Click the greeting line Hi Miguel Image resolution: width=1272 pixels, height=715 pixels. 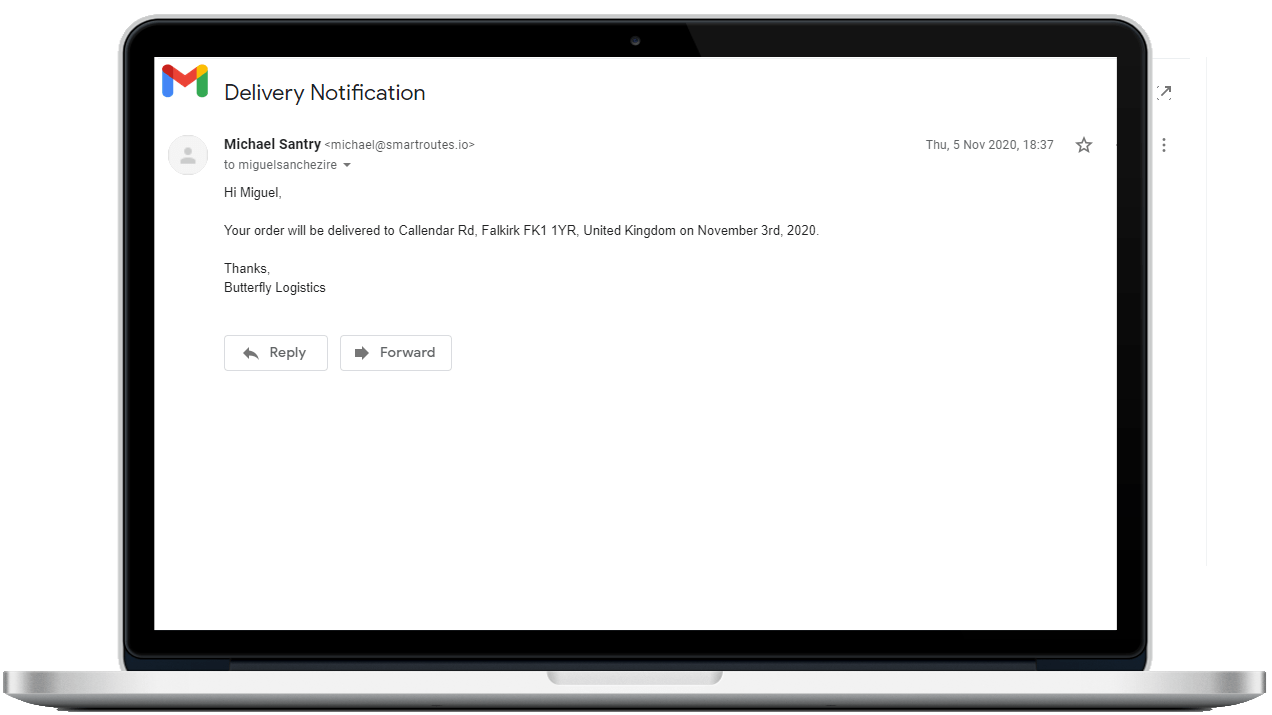click(253, 192)
